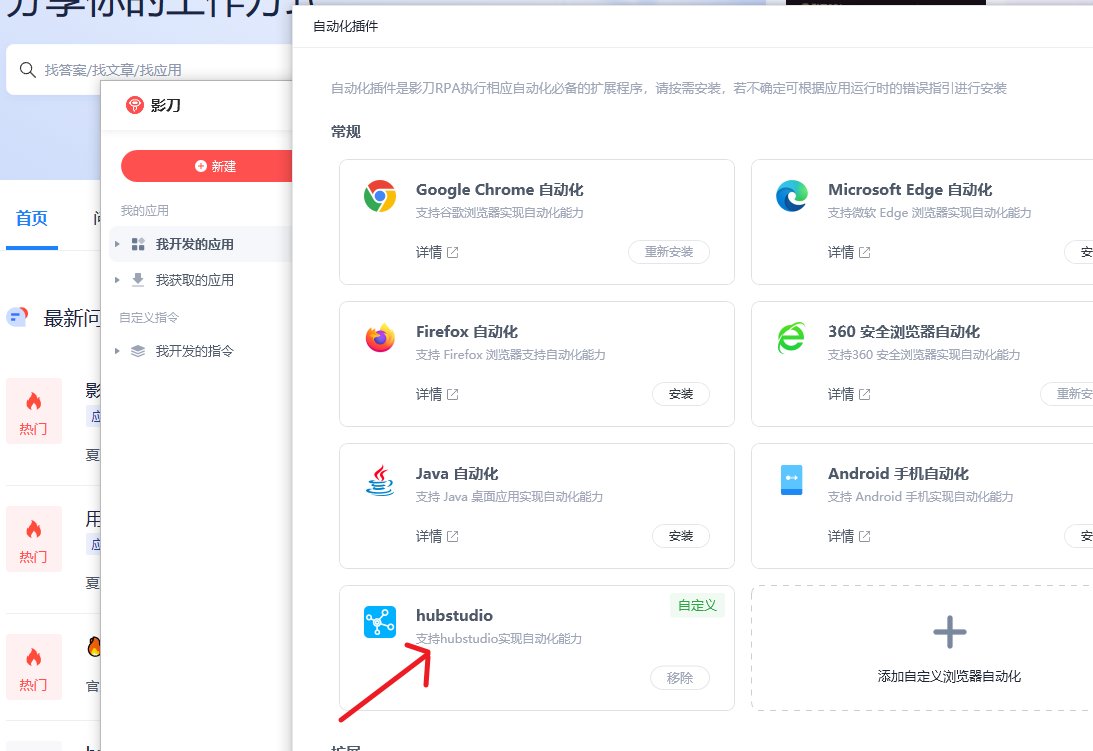This screenshot has height=751, width=1093.
Task: Click the Google Chrome 自动化 title
Action: click(500, 190)
